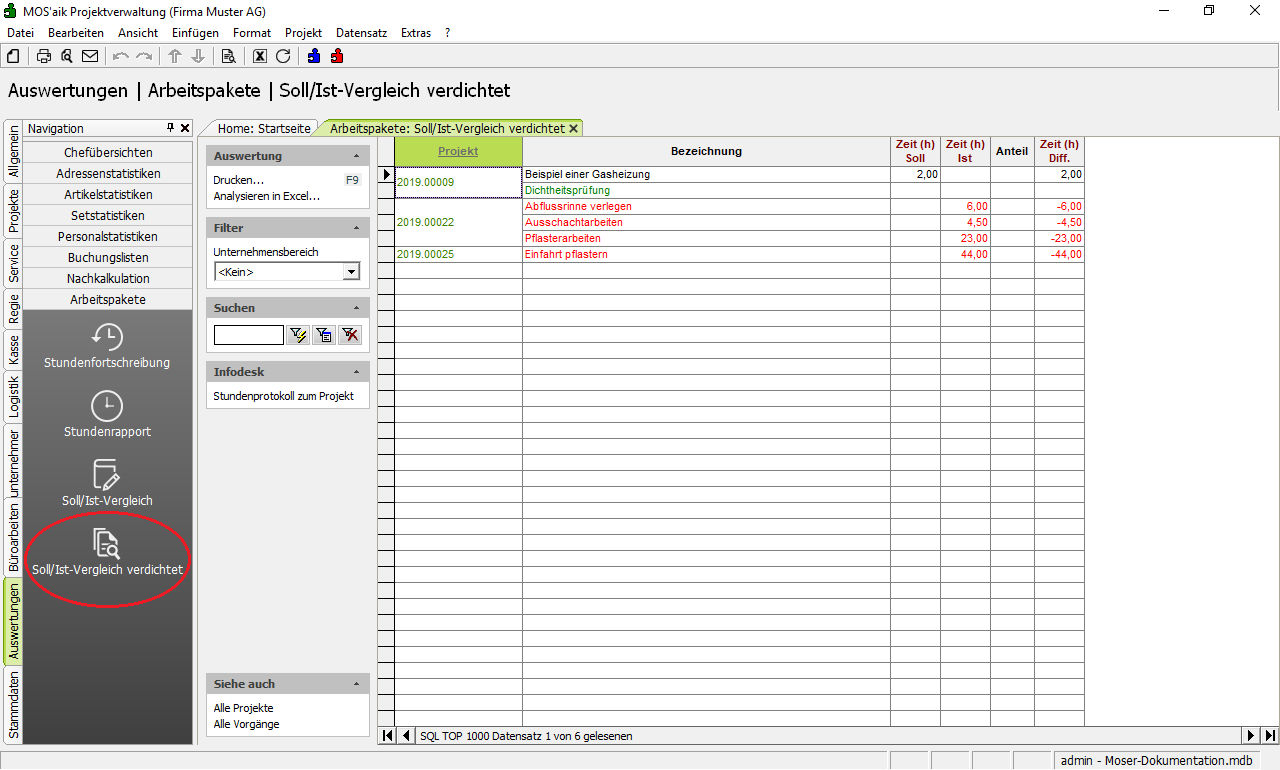Image resolution: width=1280 pixels, height=770 pixels.
Task: Click the Excel export toolbar icon
Action: (x=260, y=56)
